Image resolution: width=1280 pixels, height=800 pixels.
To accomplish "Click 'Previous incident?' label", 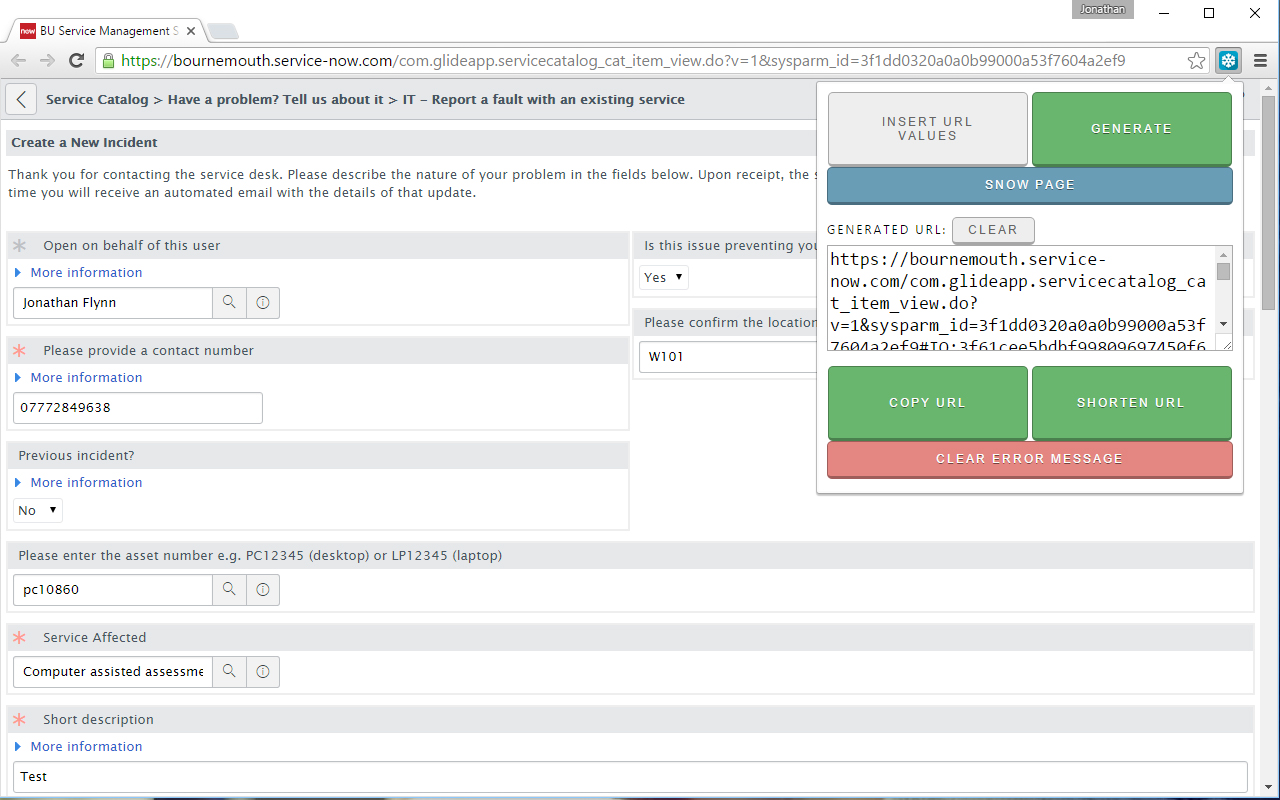I will coord(76,456).
